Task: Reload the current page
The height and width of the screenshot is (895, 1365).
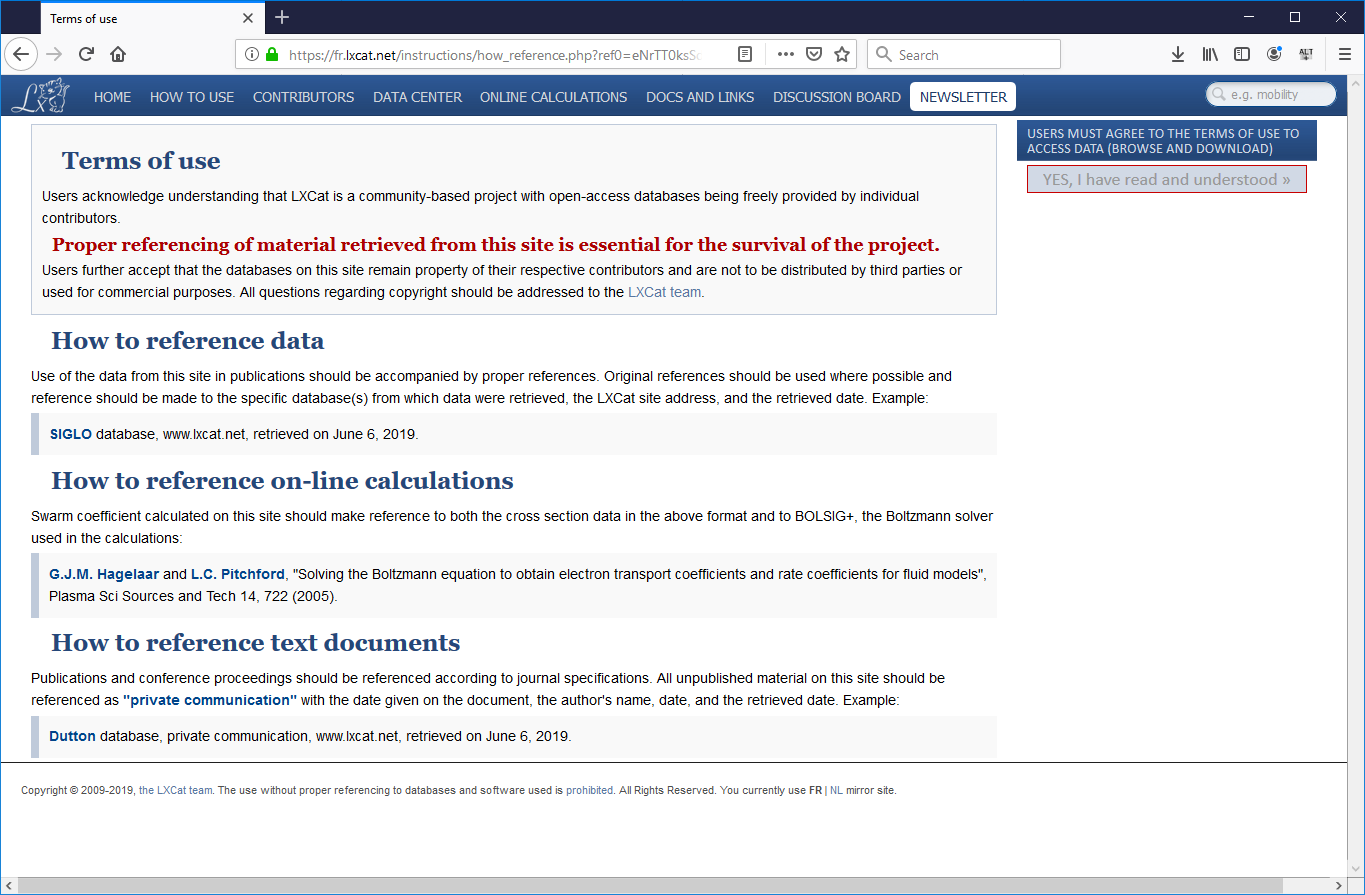Action: click(87, 54)
